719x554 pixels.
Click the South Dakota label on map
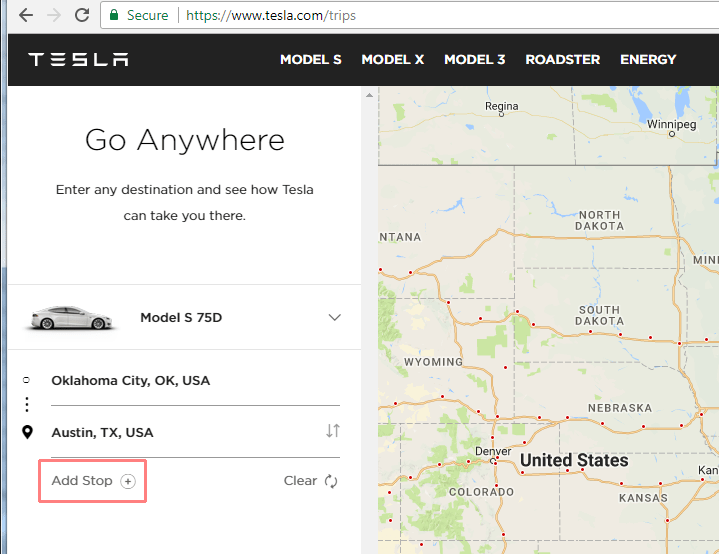(x=599, y=316)
